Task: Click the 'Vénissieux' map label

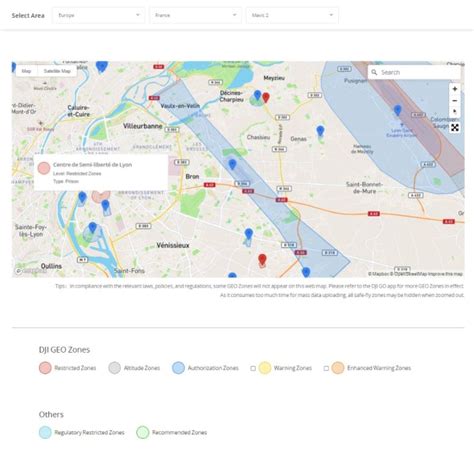Action: click(x=173, y=245)
